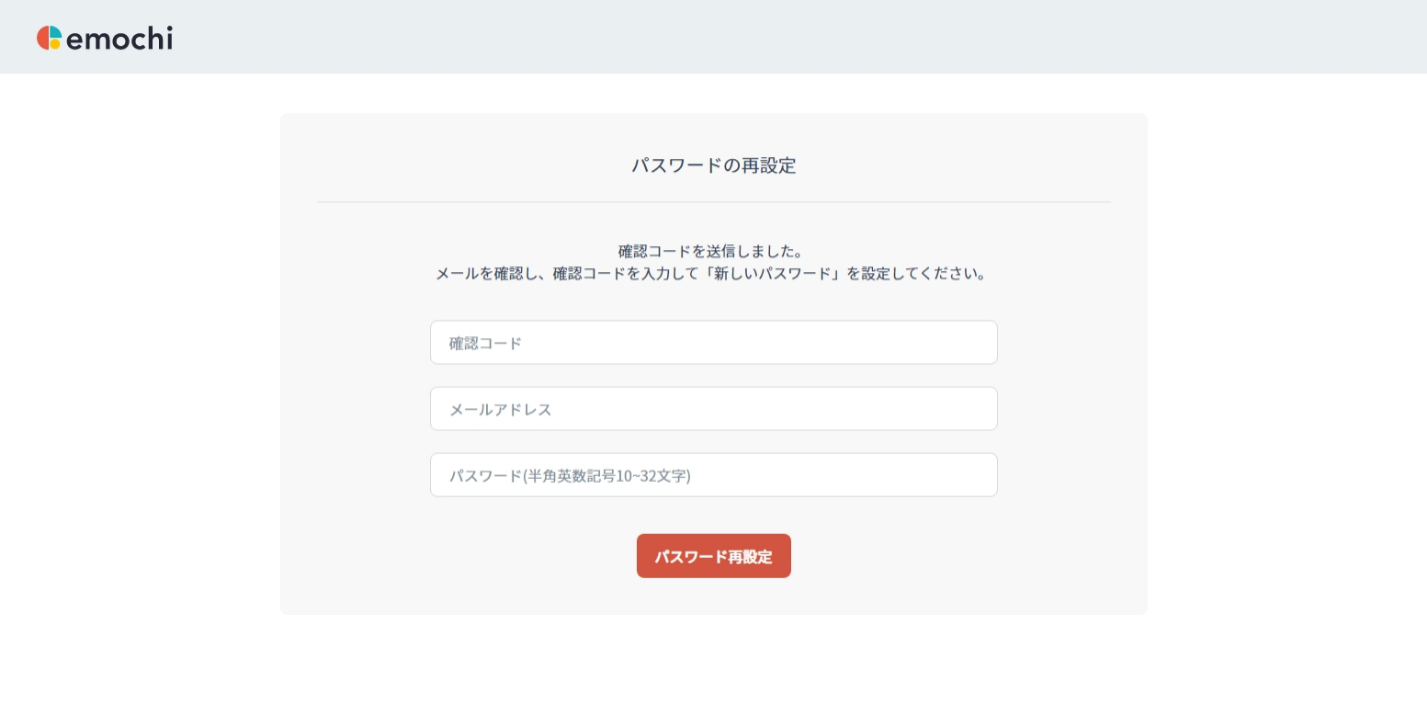The height and width of the screenshot is (724, 1427).
Task: Submit with the パスワード再設定 button
Action: (x=713, y=556)
